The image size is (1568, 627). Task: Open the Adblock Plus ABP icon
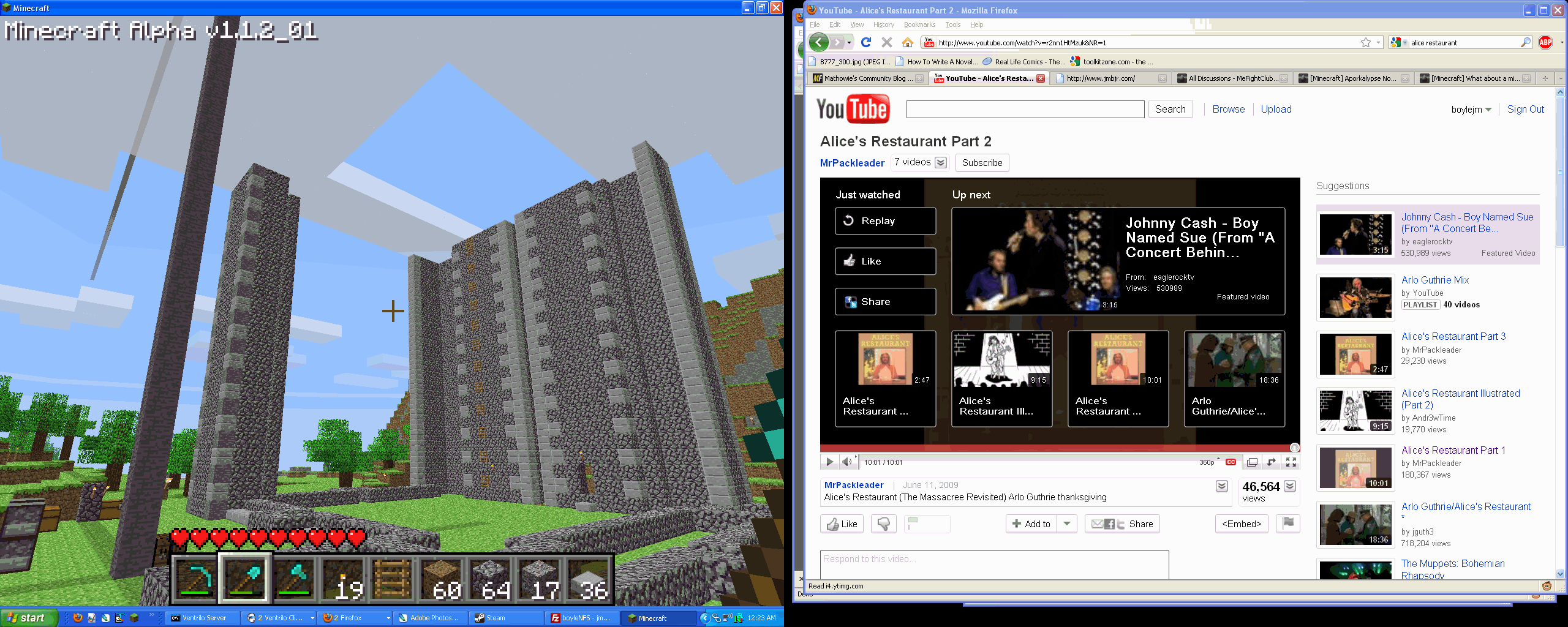pyautogui.click(x=1545, y=42)
